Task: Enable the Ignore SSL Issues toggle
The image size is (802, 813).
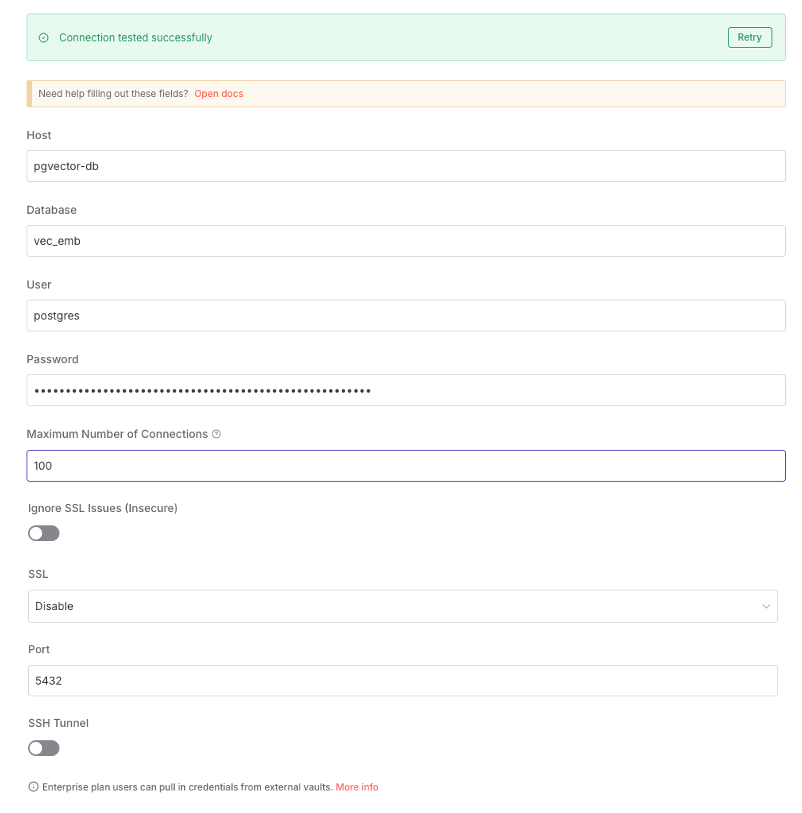Action: click(x=44, y=533)
